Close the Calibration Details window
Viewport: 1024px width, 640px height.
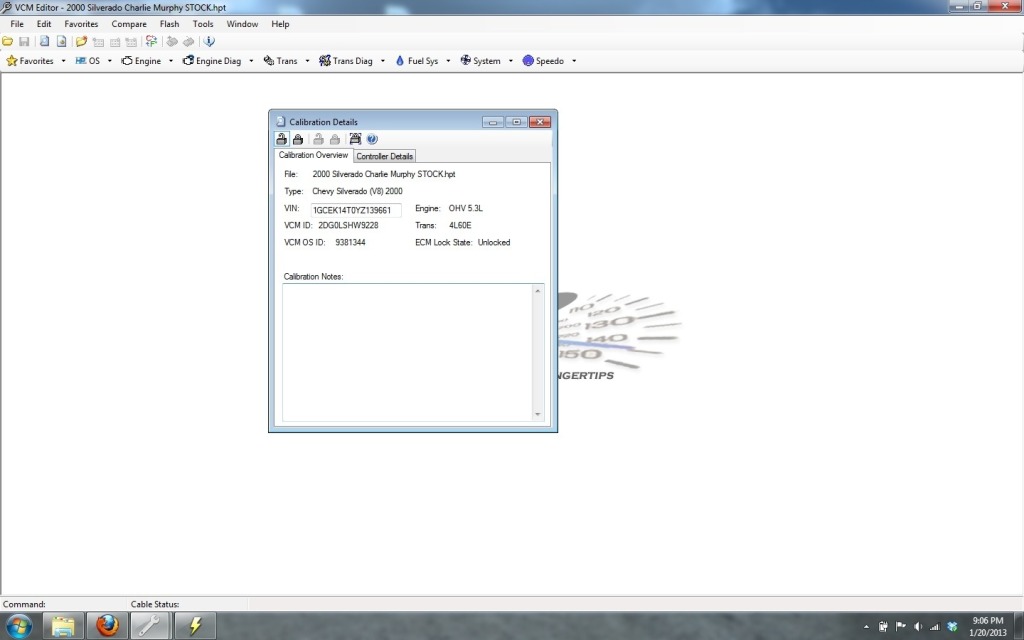click(539, 122)
